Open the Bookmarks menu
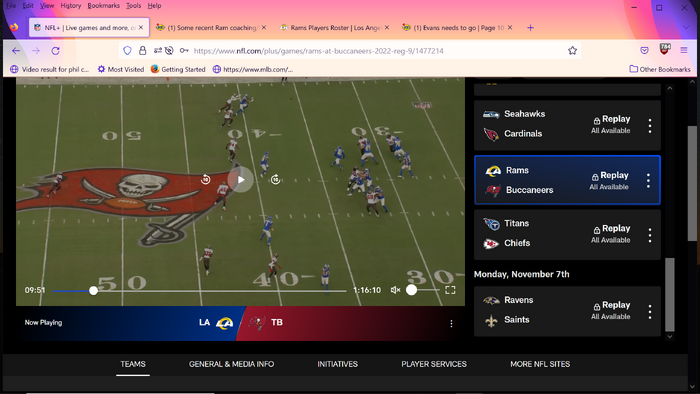Image resolution: width=700 pixels, height=394 pixels. (104, 6)
